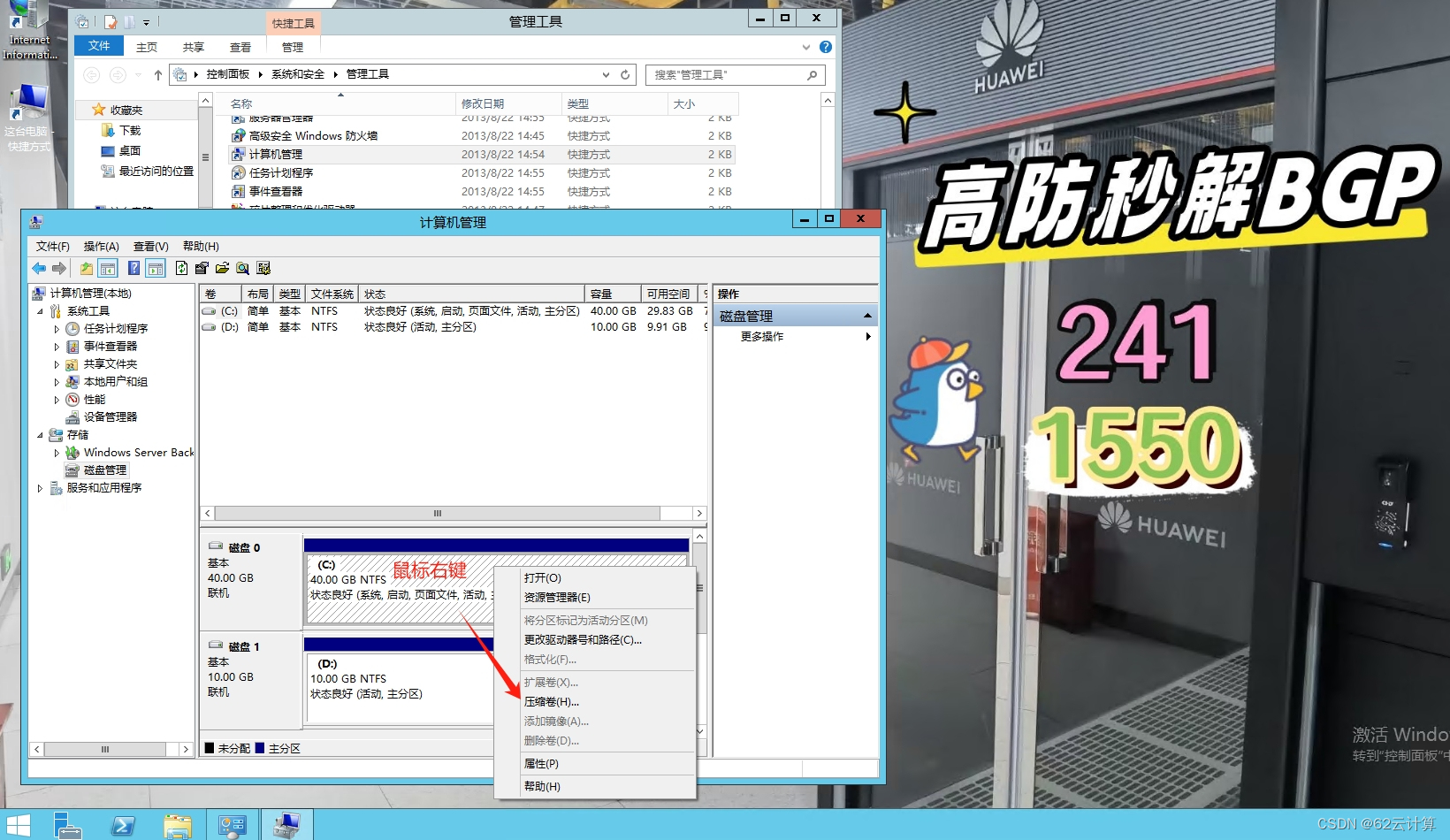Click the properties/settings icon in toolbar
The image size is (1450, 840).
pyautogui.click(x=202, y=268)
